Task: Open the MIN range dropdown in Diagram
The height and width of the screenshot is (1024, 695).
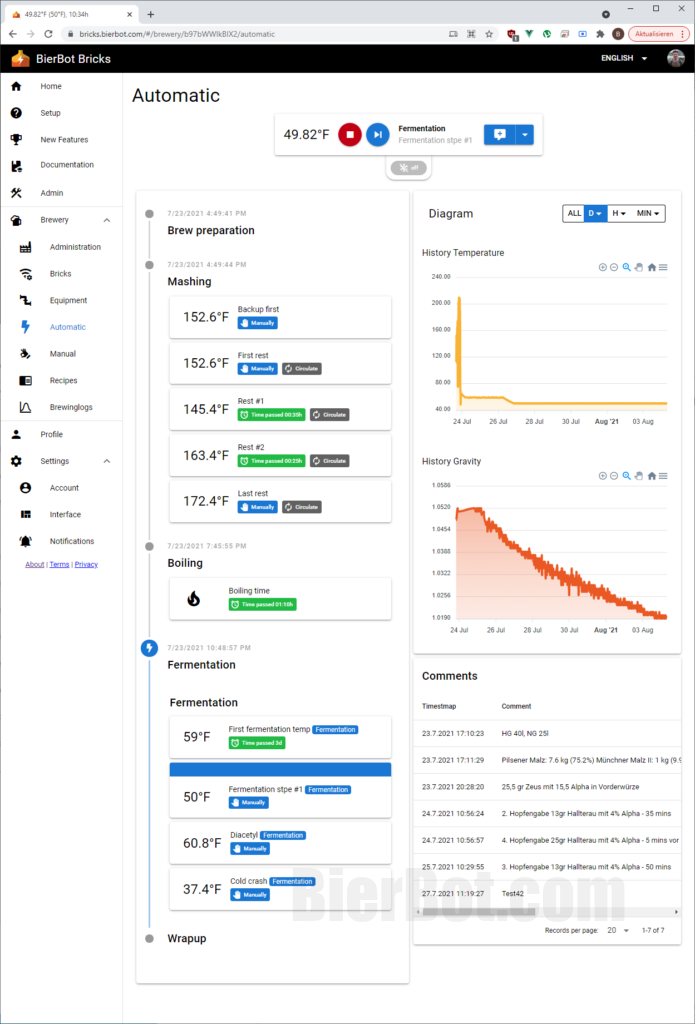Action: point(649,213)
